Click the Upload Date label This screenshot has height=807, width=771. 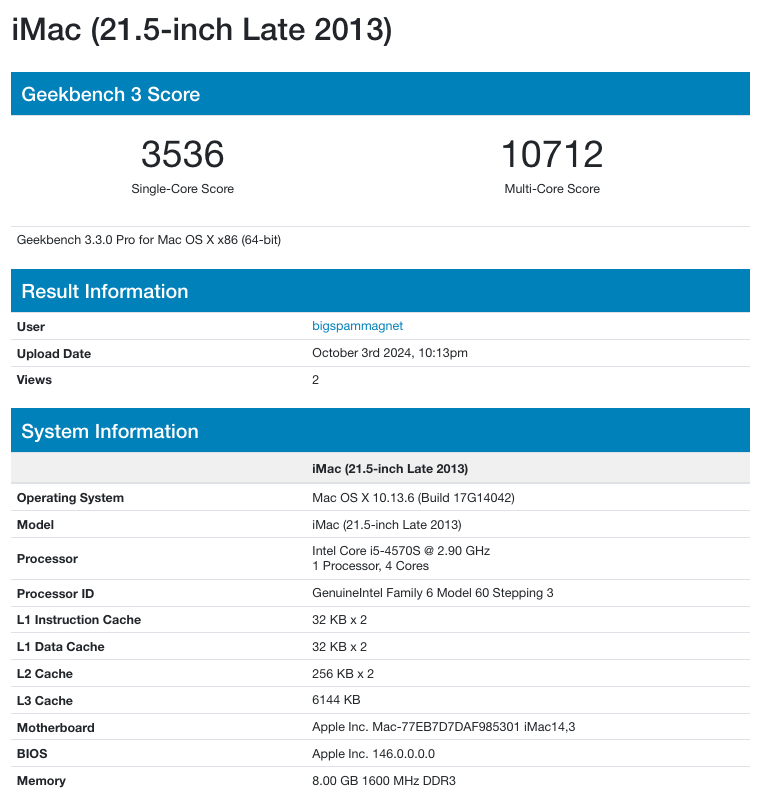click(x=54, y=354)
